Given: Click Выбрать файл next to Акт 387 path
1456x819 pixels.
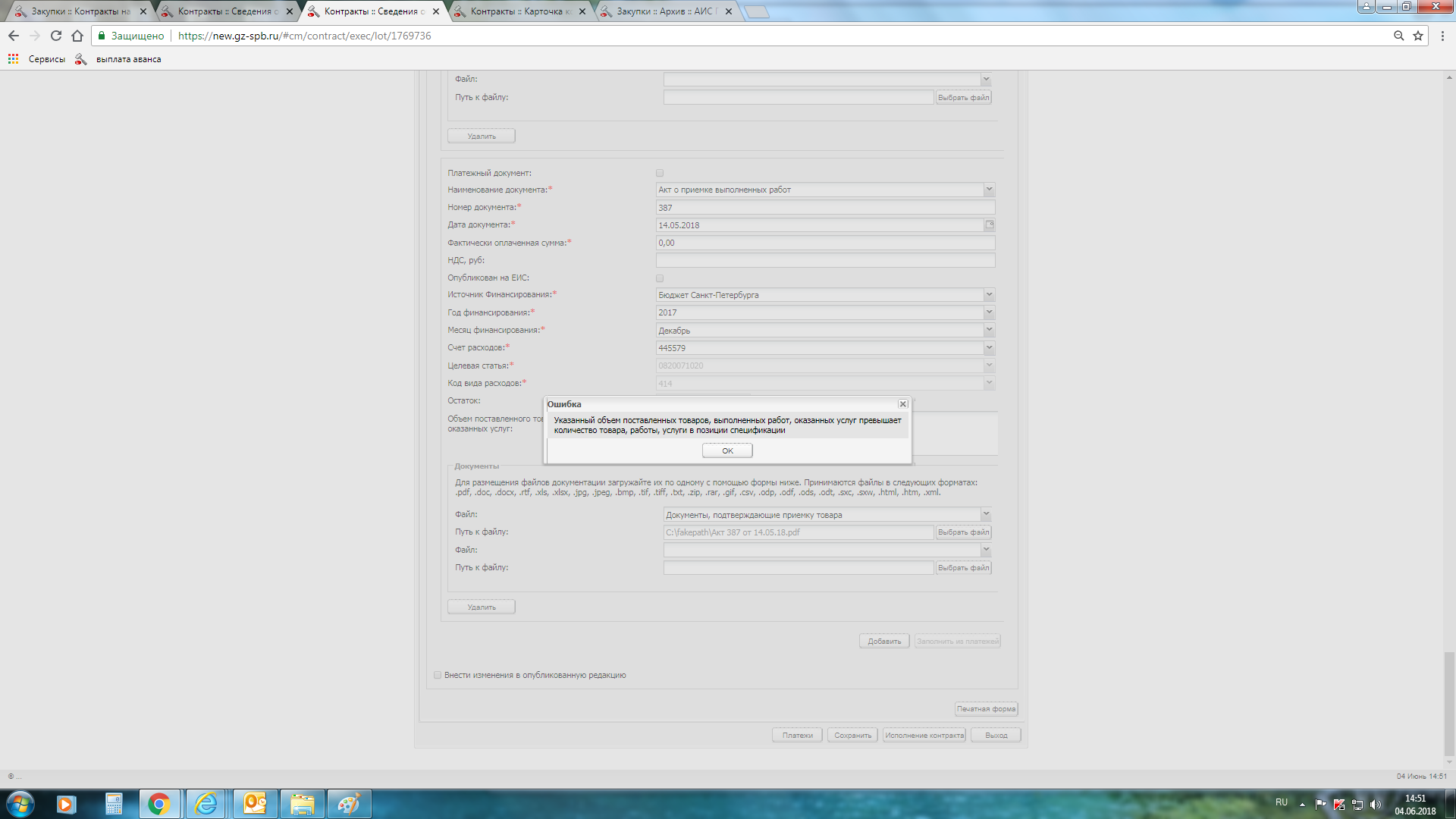Looking at the screenshot, I should (x=963, y=532).
